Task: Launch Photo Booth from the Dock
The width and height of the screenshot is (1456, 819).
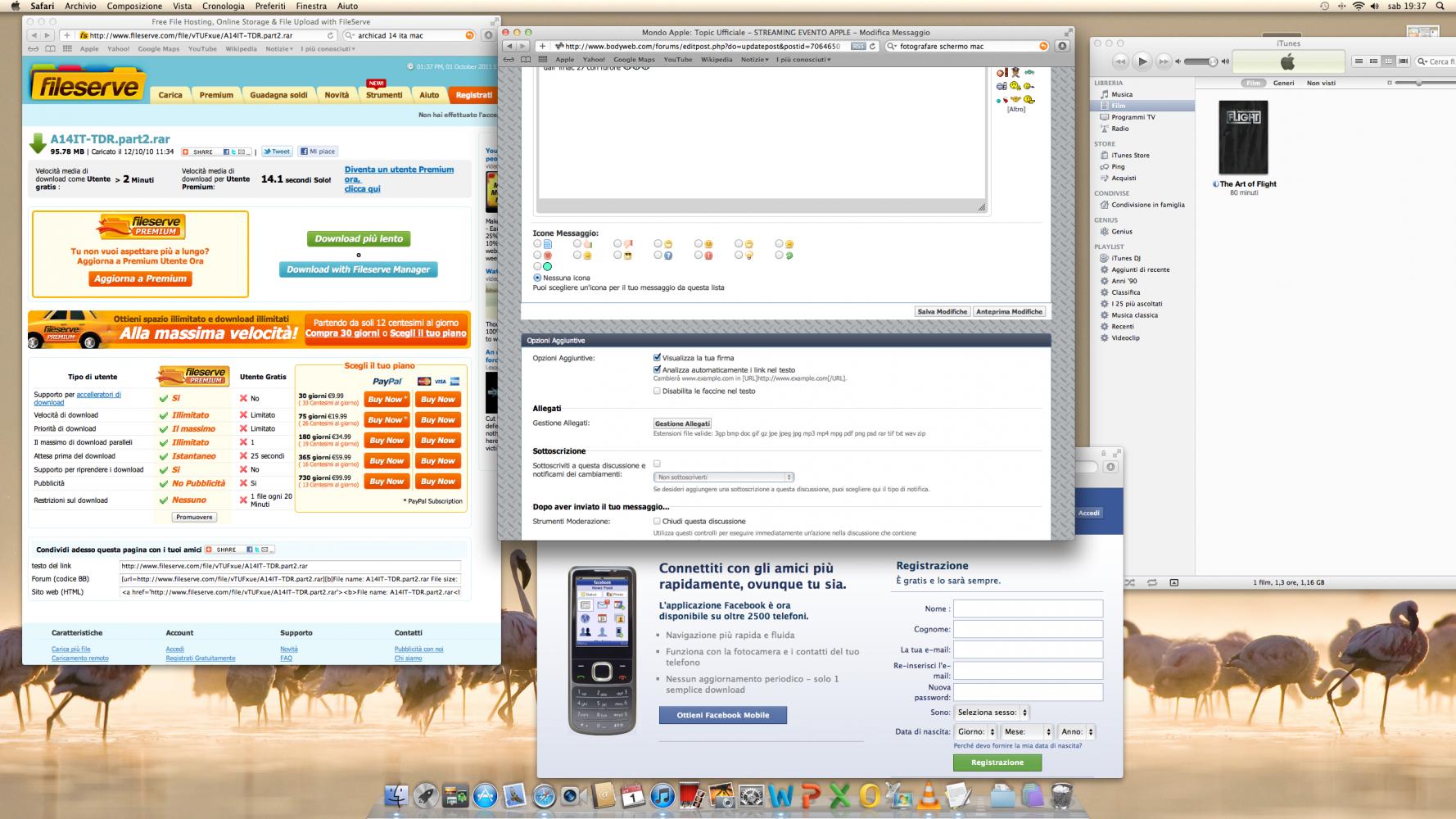Action: (693, 794)
